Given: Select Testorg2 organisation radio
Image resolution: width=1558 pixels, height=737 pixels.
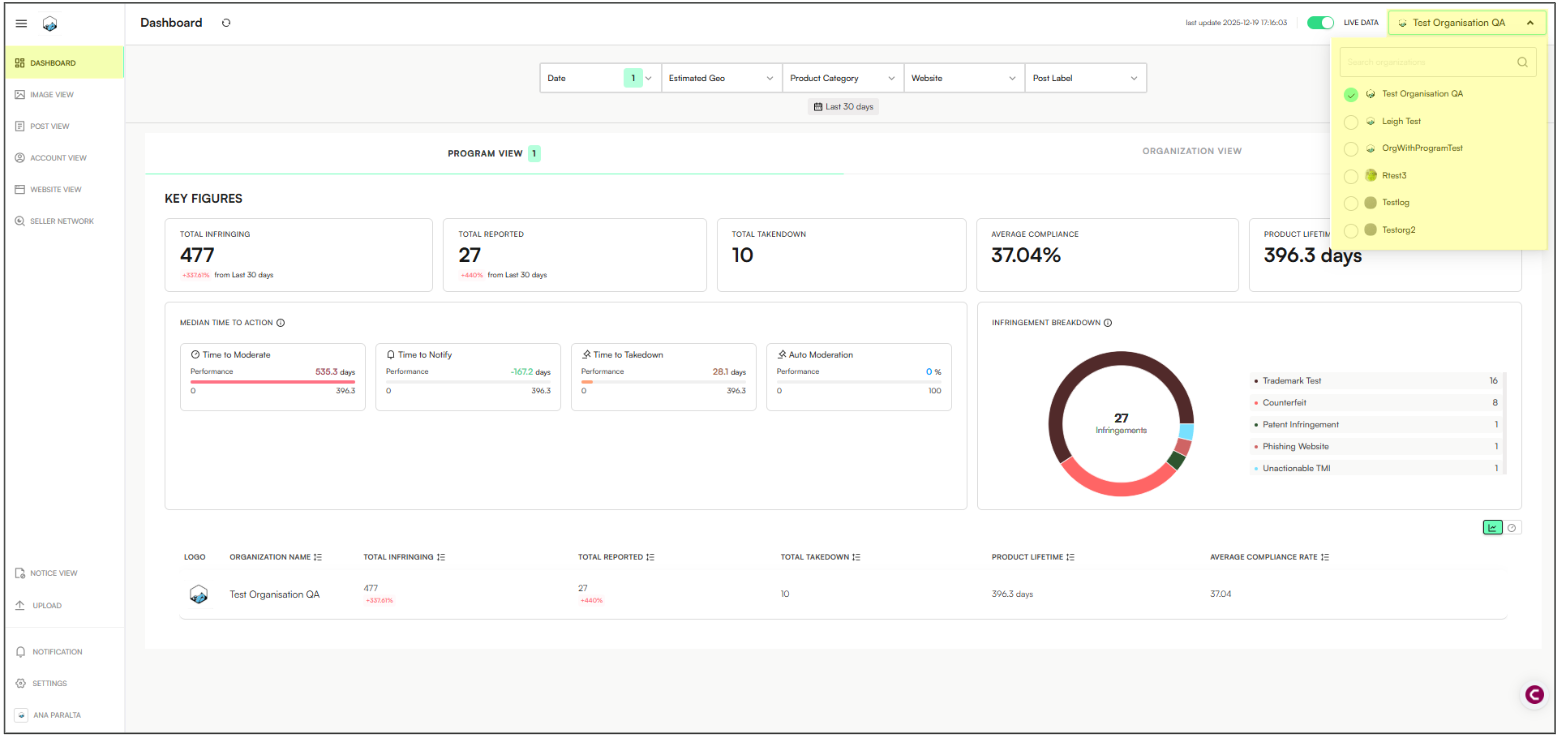Looking at the screenshot, I should pos(1351,231).
